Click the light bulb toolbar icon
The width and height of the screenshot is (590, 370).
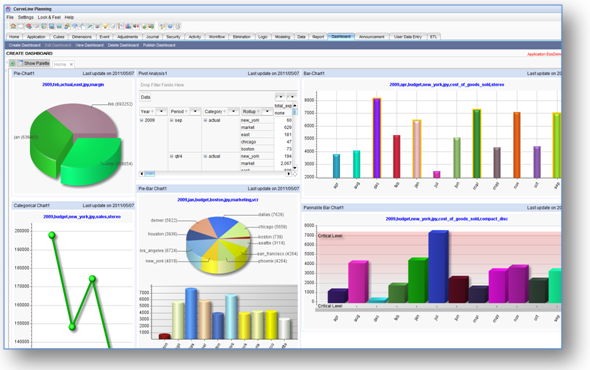(x=105, y=26)
